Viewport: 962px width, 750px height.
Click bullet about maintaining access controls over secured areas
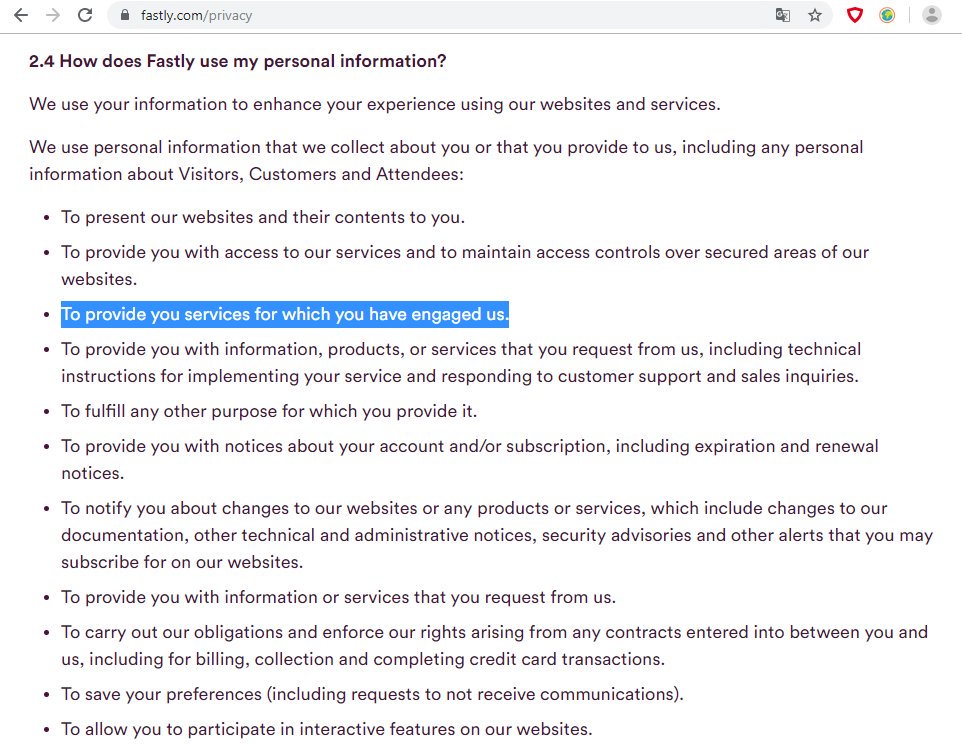click(464, 266)
